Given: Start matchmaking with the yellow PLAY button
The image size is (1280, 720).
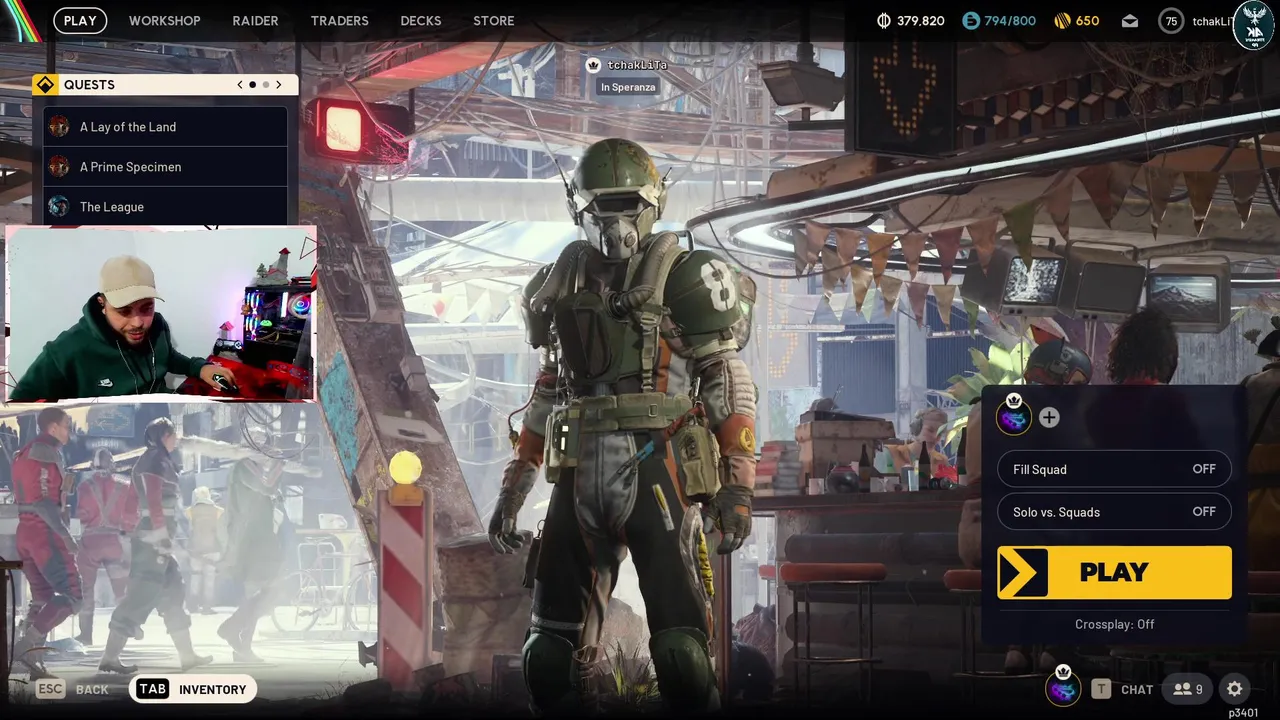Looking at the screenshot, I should tap(1114, 573).
